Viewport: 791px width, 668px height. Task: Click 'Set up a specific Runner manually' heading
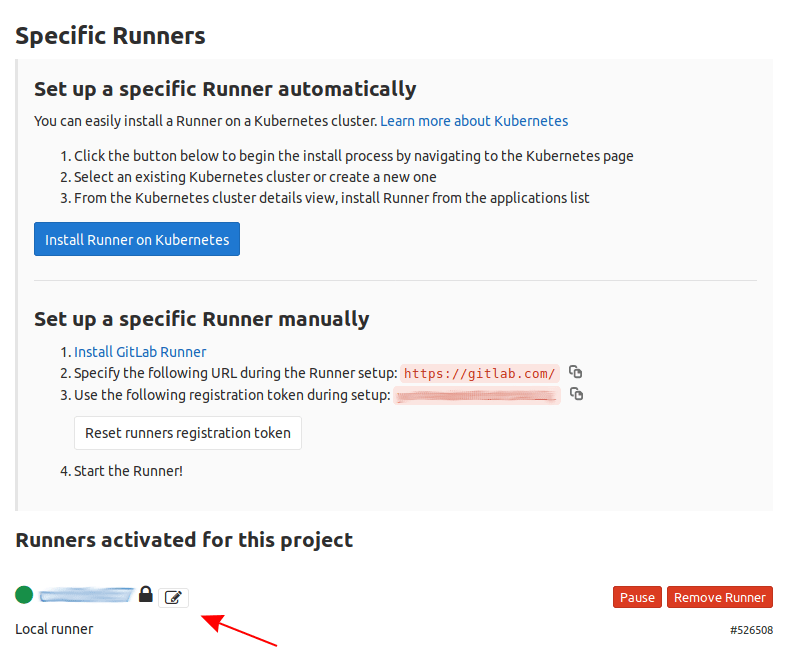pyautogui.click(x=202, y=319)
